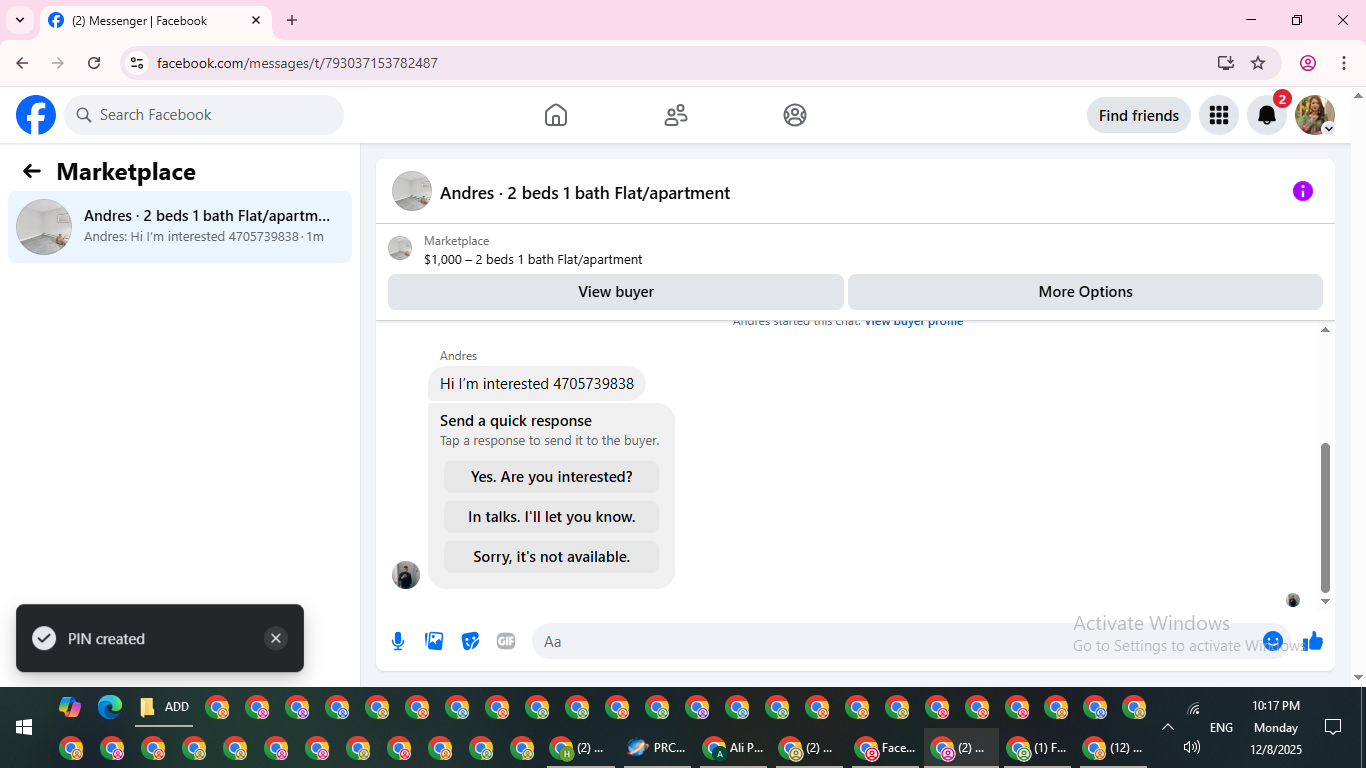
Task: Open Windows notification center
Action: 1332,727
